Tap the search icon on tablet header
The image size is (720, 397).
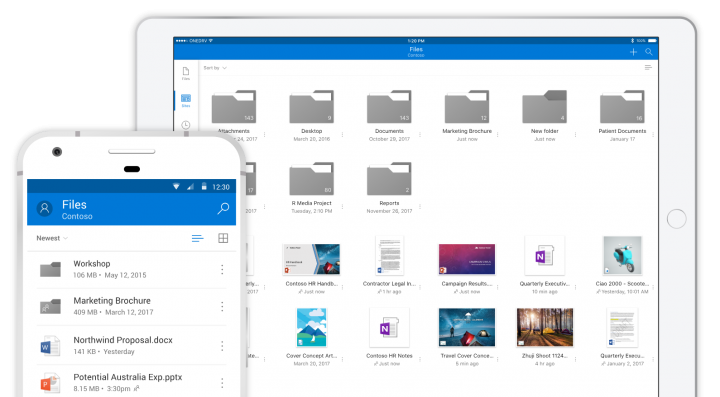click(649, 52)
